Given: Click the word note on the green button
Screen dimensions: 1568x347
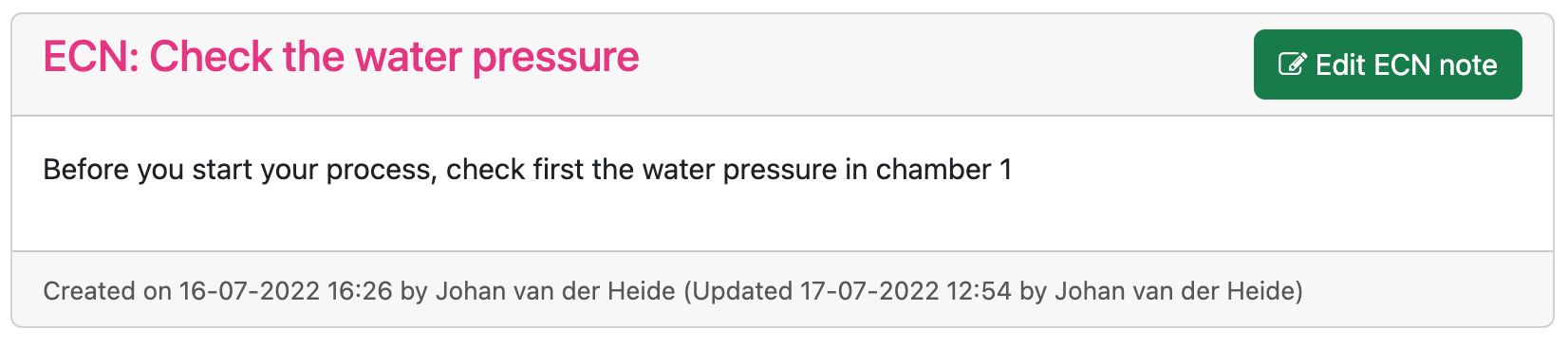Looking at the screenshot, I should (1467, 64).
